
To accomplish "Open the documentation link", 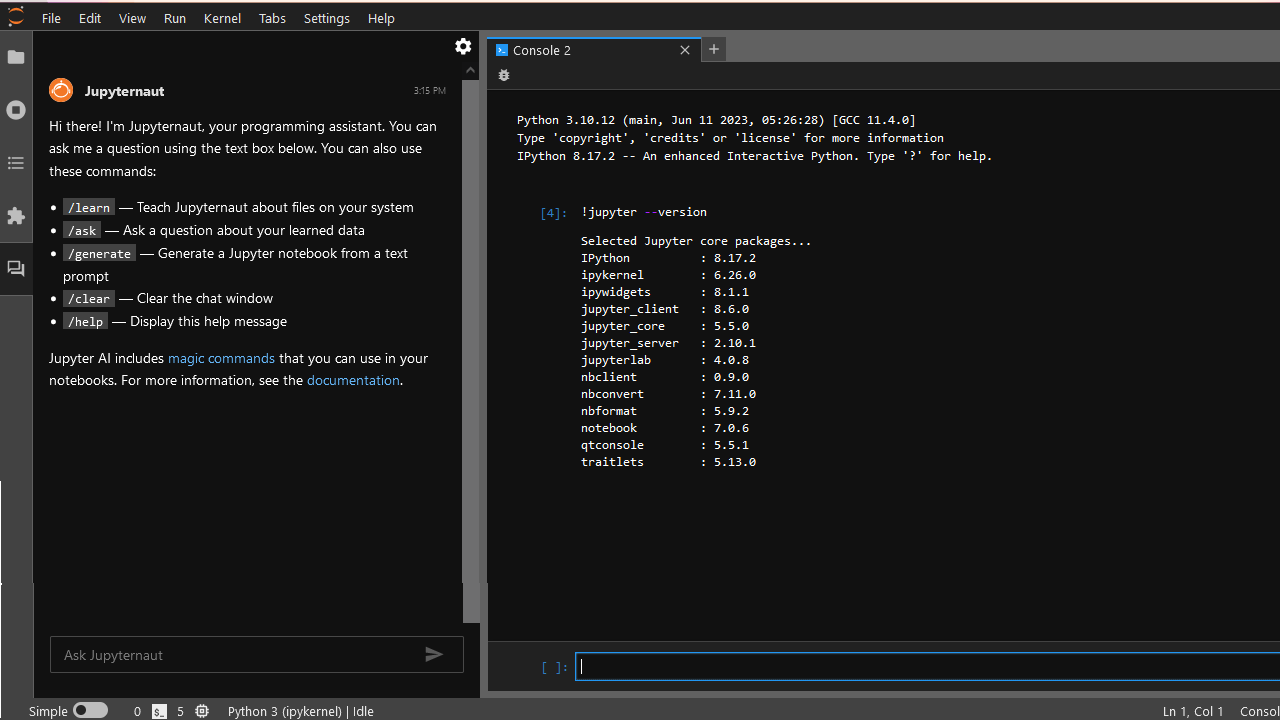I will pyautogui.click(x=353, y=380).
